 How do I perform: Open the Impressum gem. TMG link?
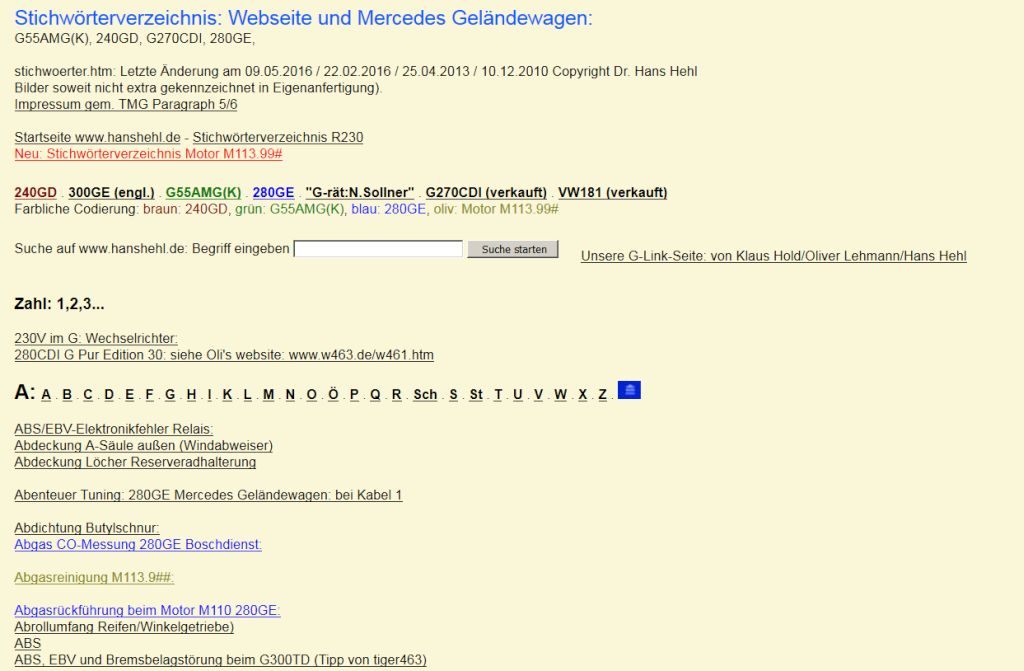(x=125, y=104)
